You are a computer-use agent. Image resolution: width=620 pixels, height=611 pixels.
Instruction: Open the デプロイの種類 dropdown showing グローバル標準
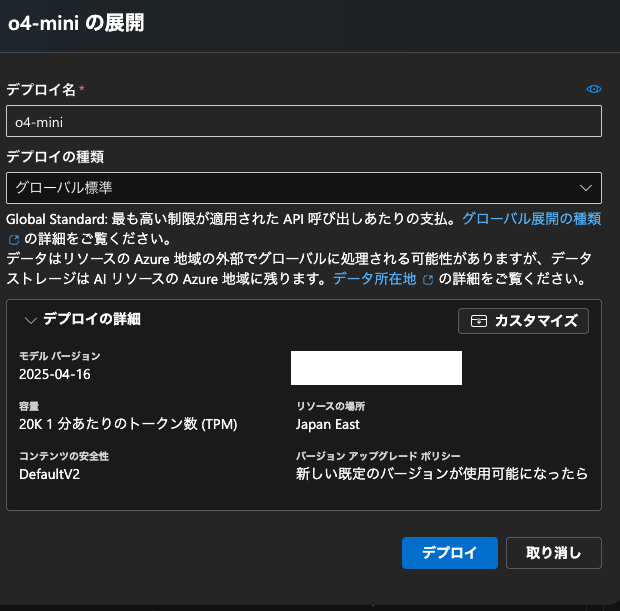pyautogui.click(x=304, y=188)
